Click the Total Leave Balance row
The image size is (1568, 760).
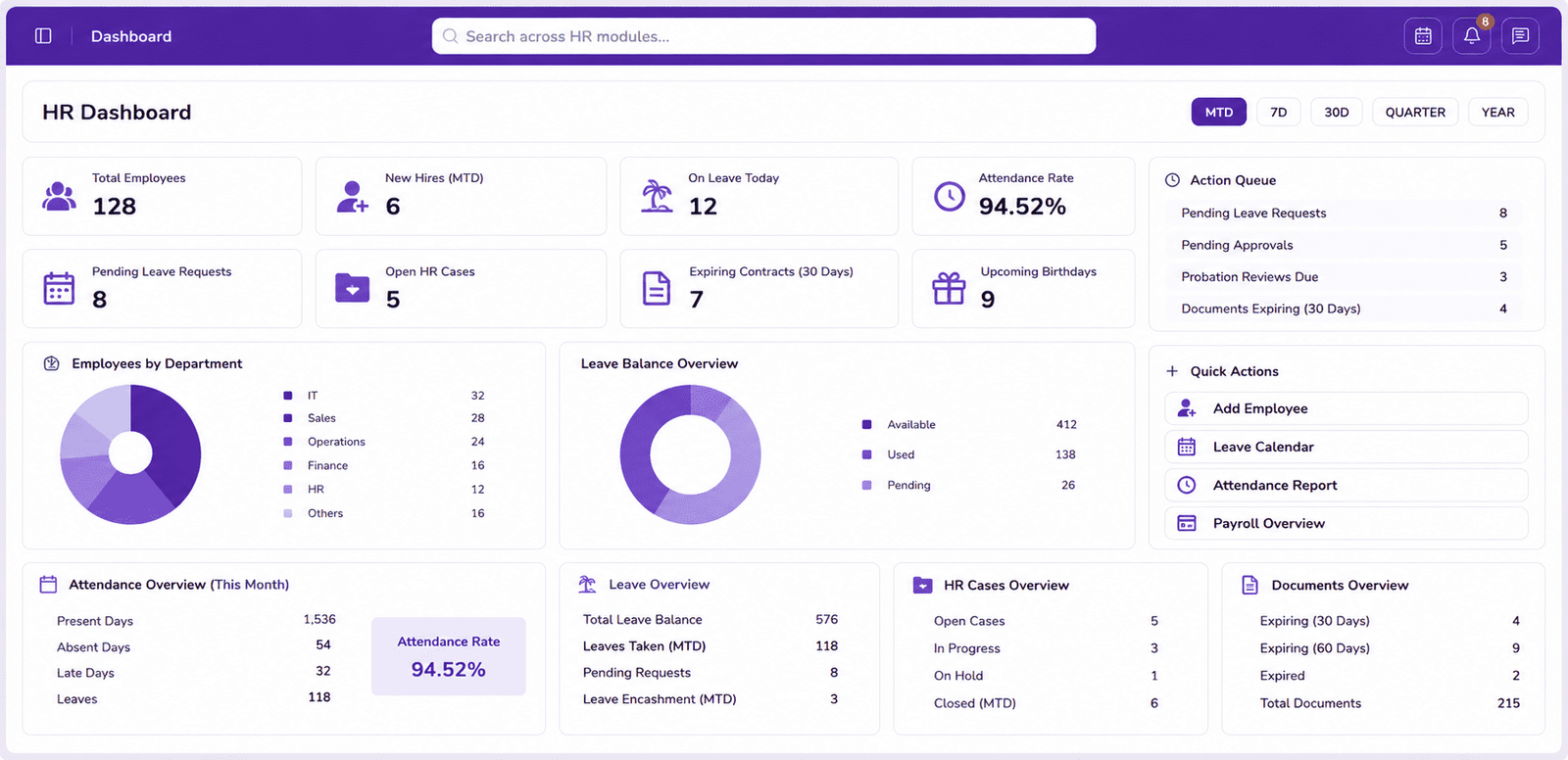click(x=710, y=620)
